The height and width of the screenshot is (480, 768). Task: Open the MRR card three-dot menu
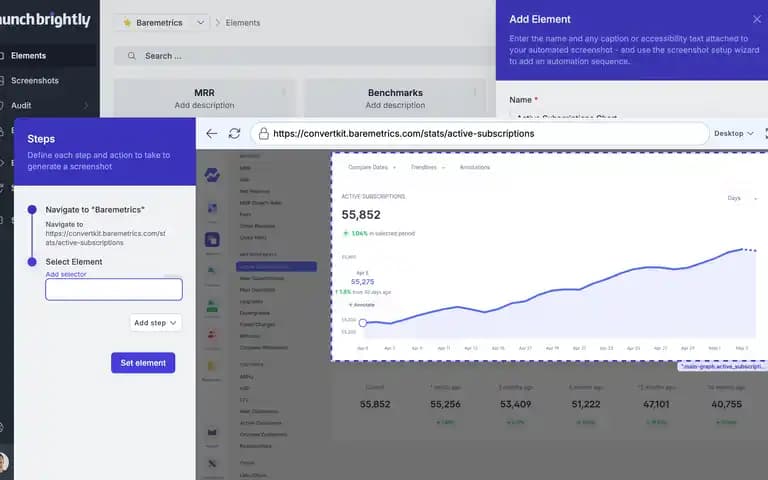pyautogui.click(x=284, y=92)
